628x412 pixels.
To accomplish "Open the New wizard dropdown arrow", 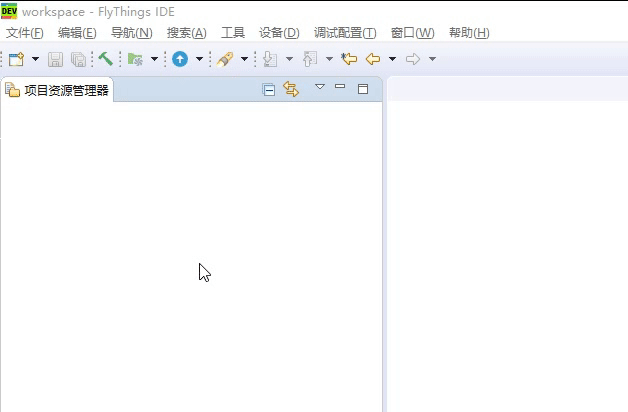I will (36, 59).
